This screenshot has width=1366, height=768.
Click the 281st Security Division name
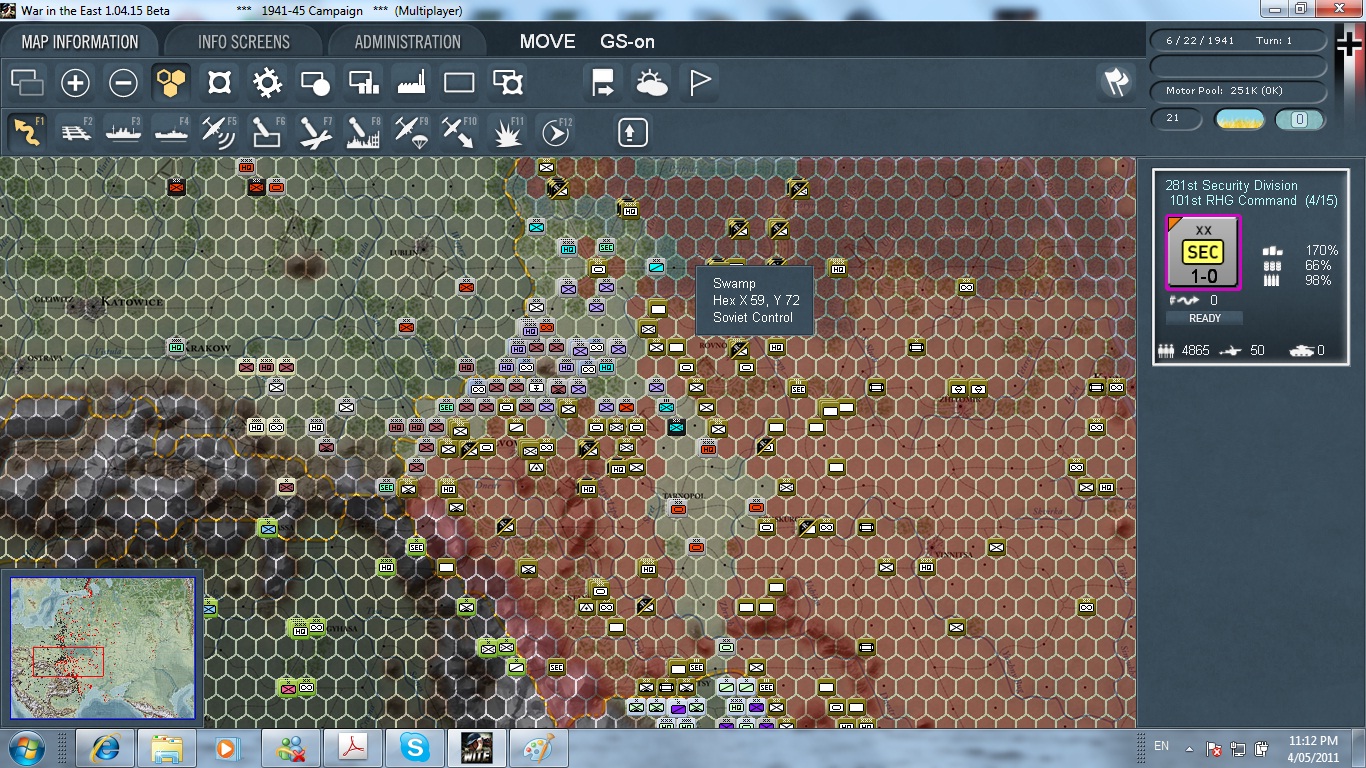1231,185
